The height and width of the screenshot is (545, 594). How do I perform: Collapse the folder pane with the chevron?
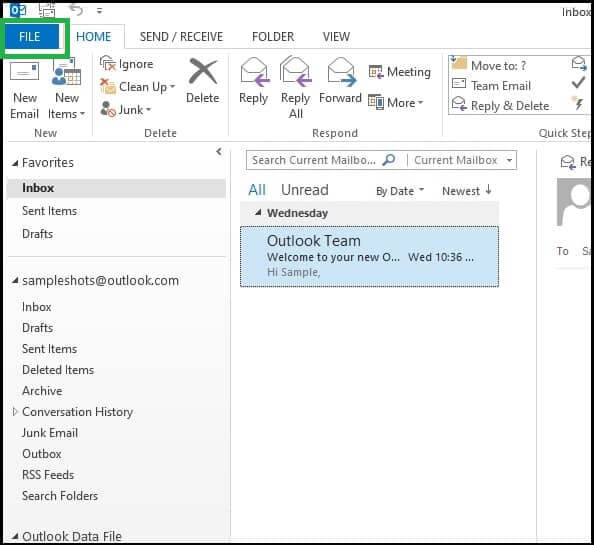[219, 151]
